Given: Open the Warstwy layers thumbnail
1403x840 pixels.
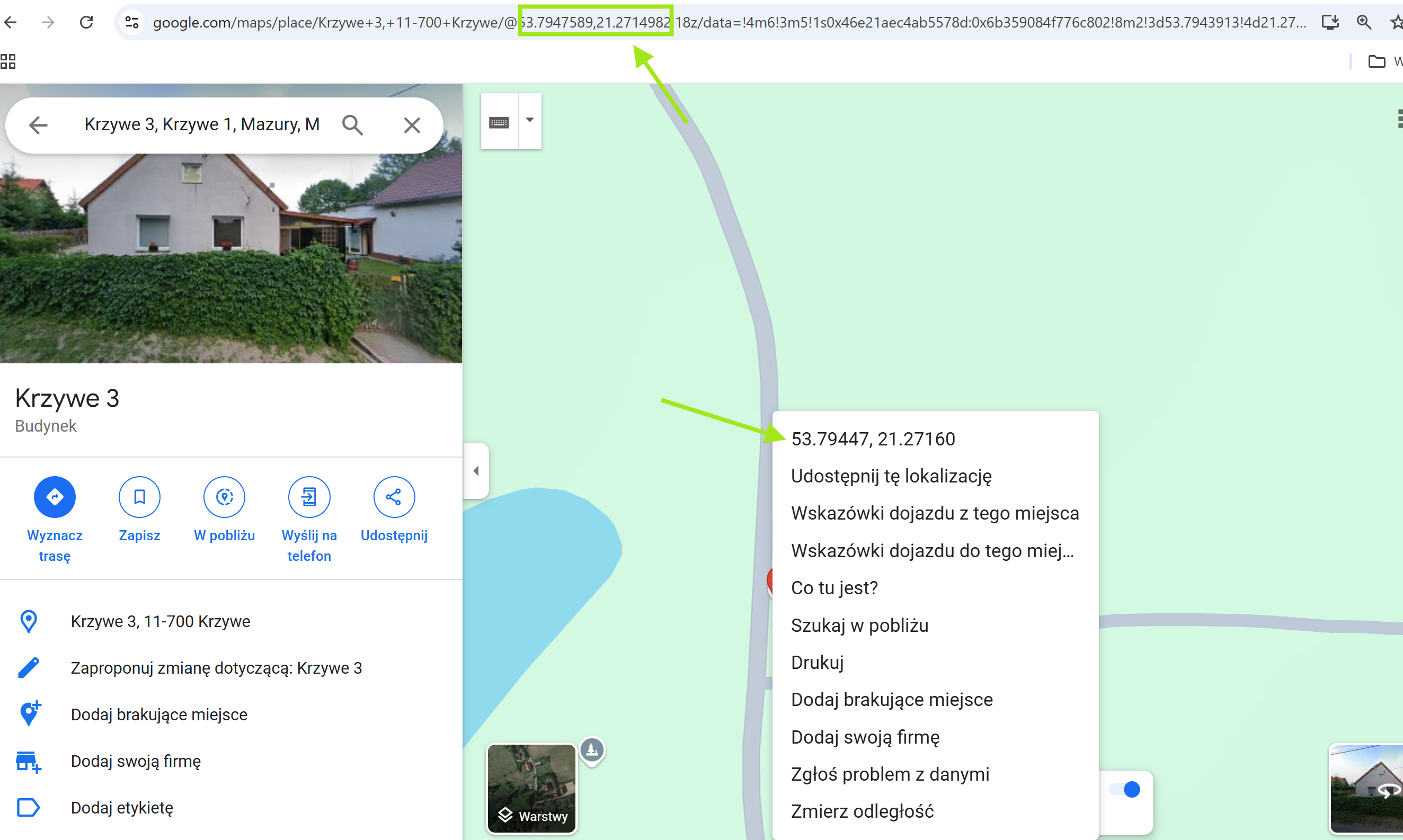Looking at the screenshot, I should click(x=531, y=788).
